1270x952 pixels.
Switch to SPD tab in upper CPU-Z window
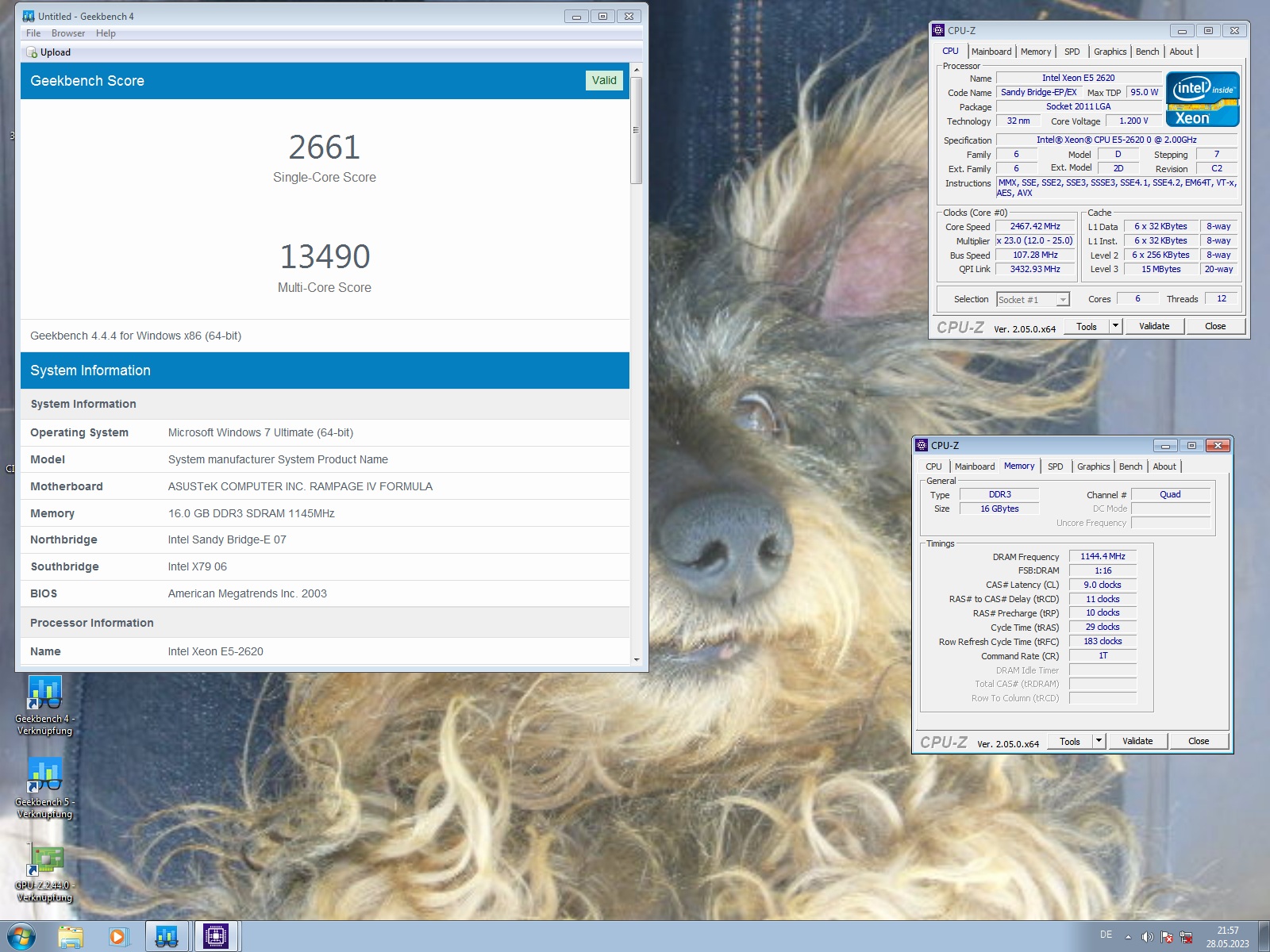click(x=1072, y=52)
